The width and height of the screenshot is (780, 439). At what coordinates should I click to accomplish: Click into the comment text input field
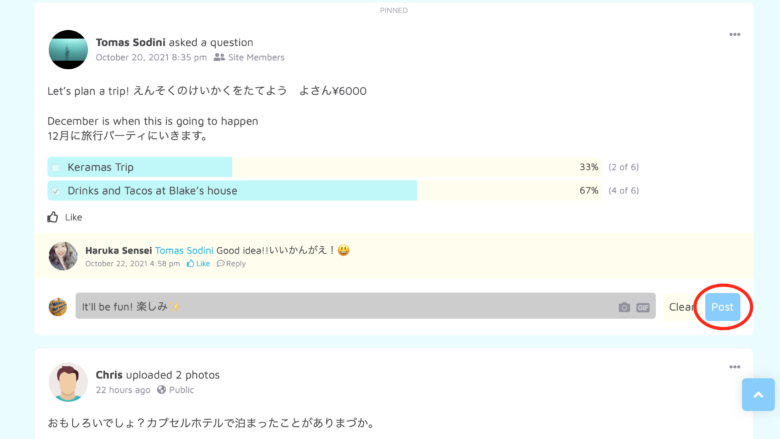coord(340,306)
